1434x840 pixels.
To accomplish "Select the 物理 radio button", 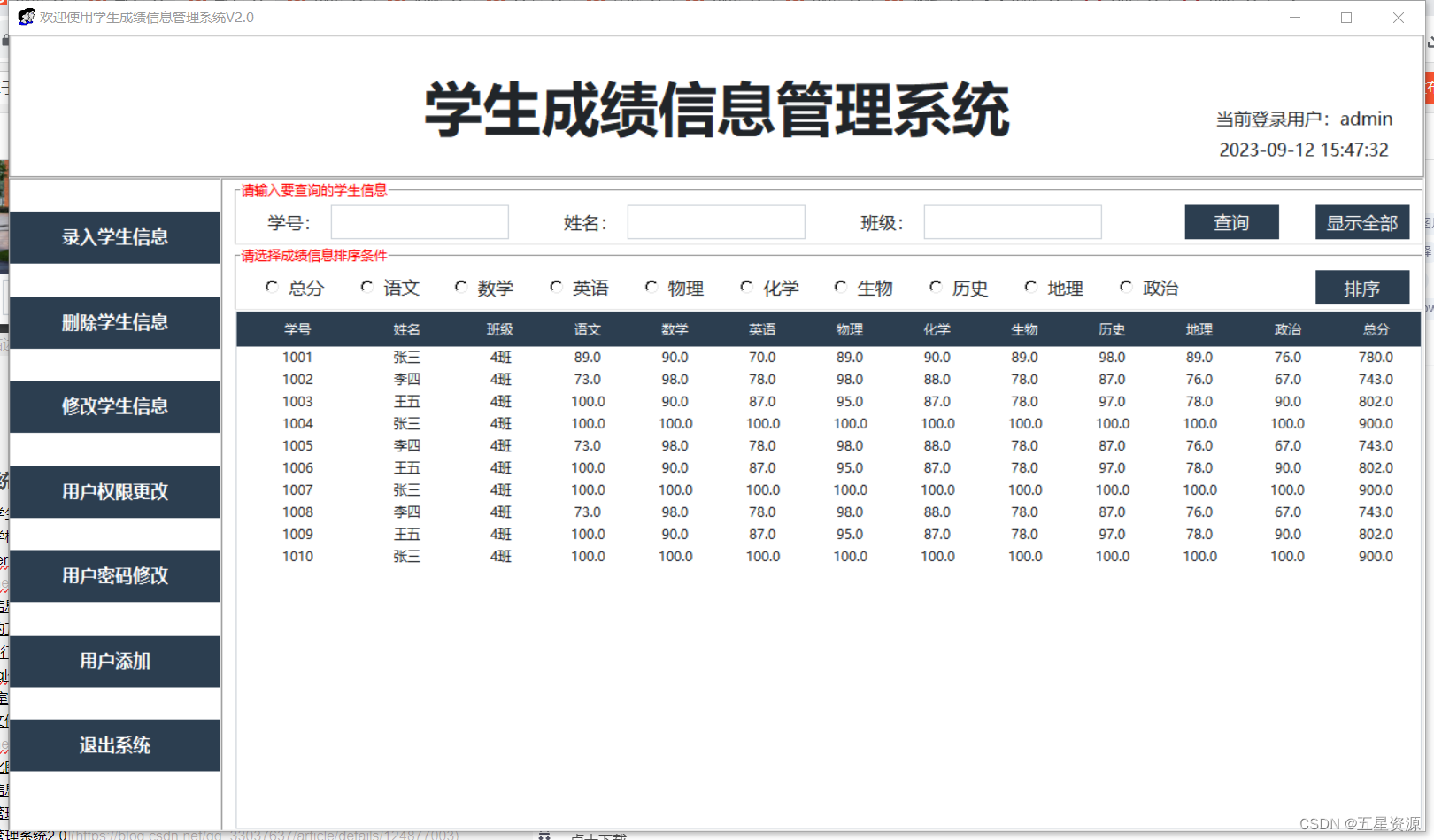I will tap(651, 287).
